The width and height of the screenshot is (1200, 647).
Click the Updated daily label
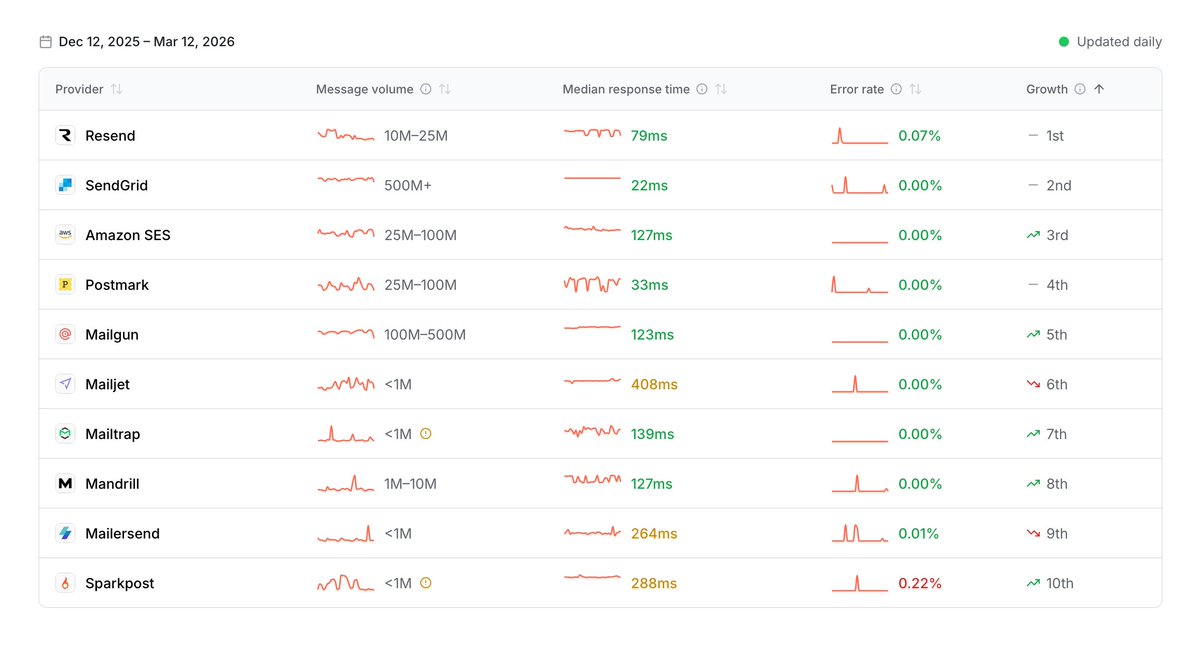1119,42
